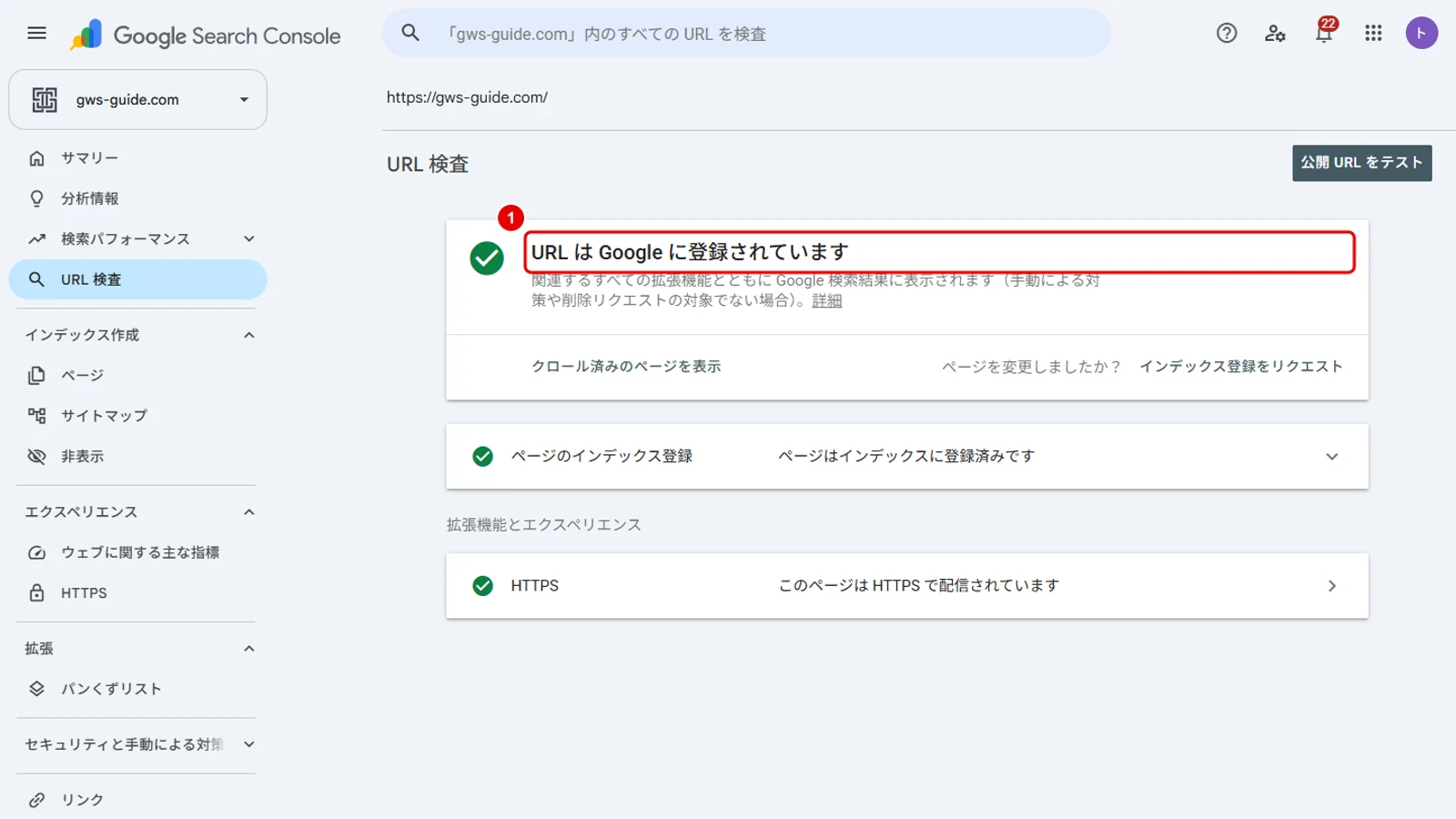
Task: Click クロール済みのページを表示
Action: coord(626,366)
